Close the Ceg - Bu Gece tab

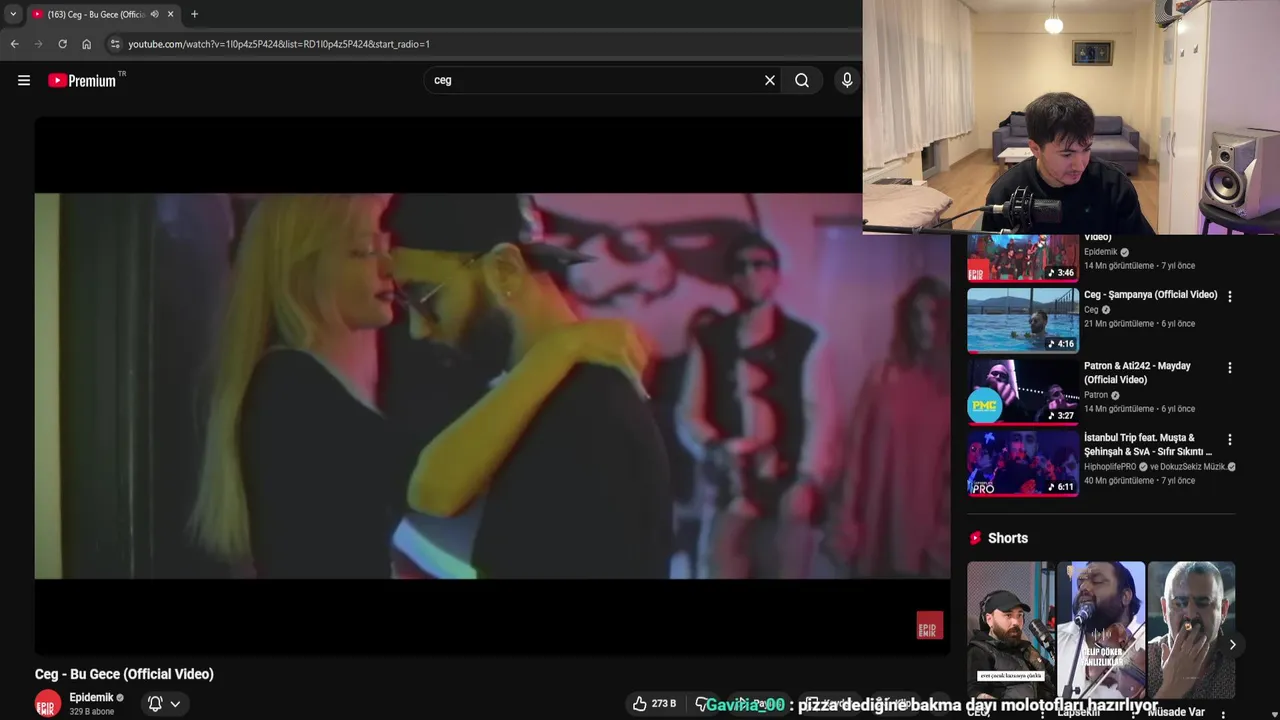[x=171, y=14]
